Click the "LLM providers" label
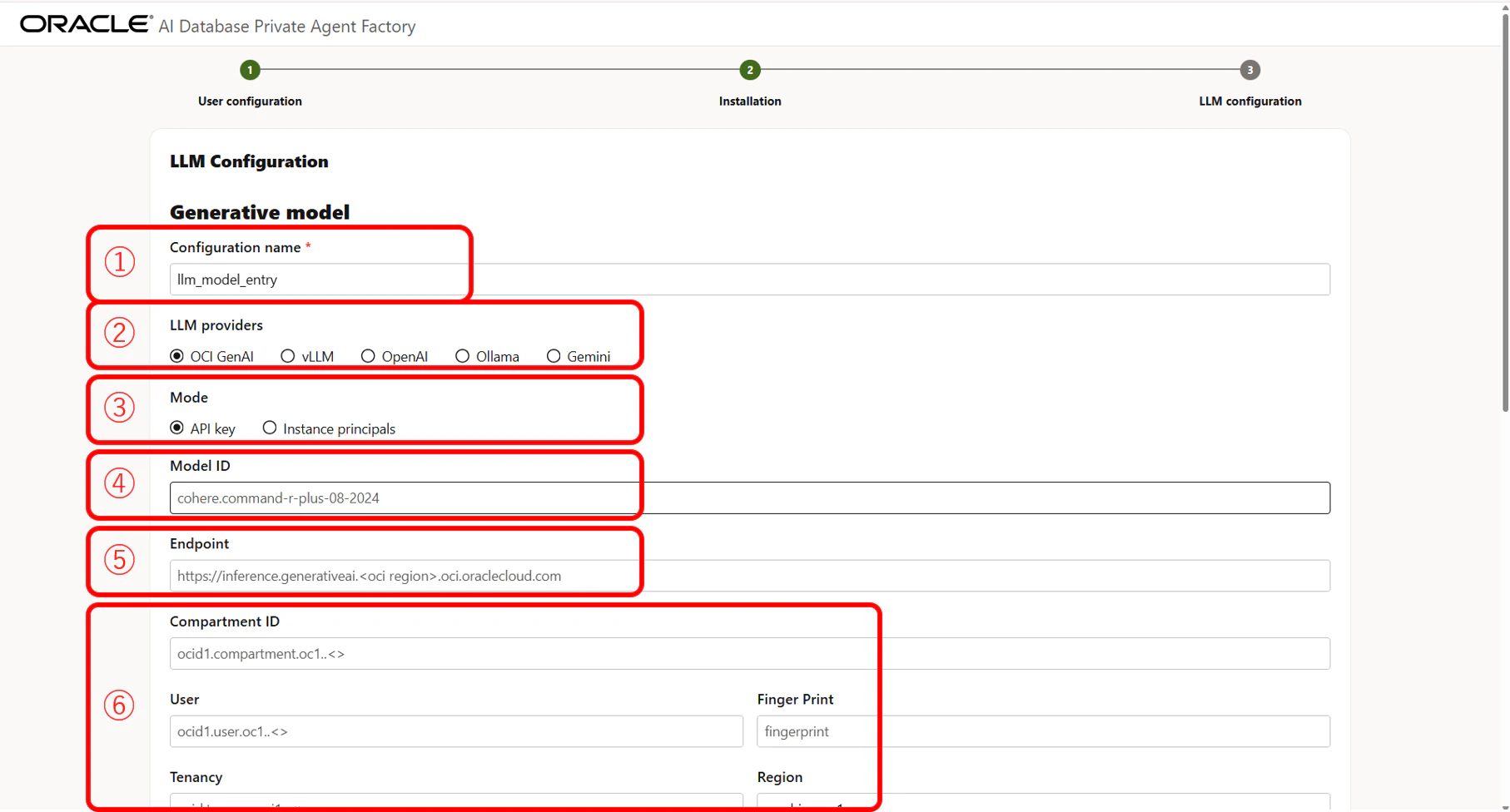This screenshot has width=1510, height=812. click(216, 325)
